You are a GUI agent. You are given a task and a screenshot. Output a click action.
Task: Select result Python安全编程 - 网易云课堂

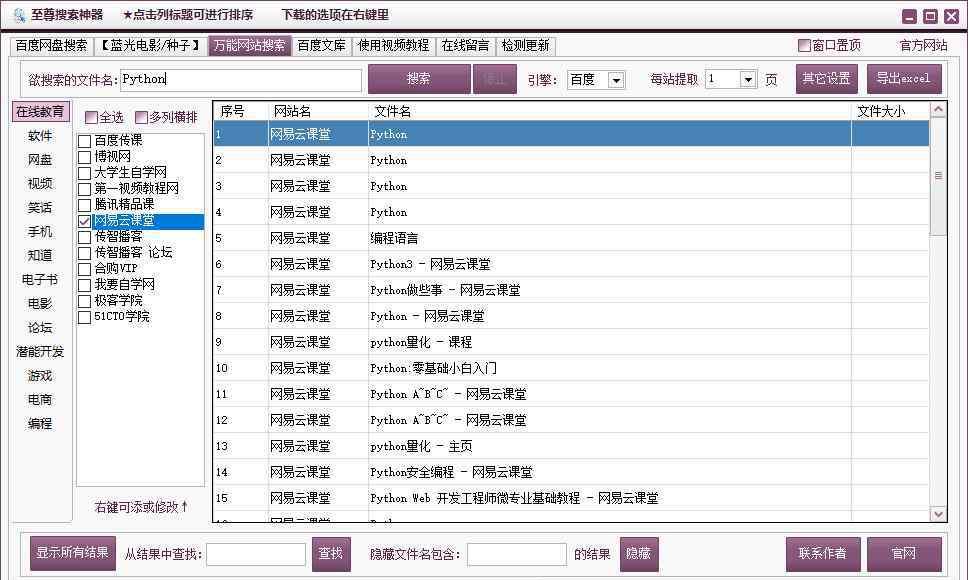(x=572, y=472)
